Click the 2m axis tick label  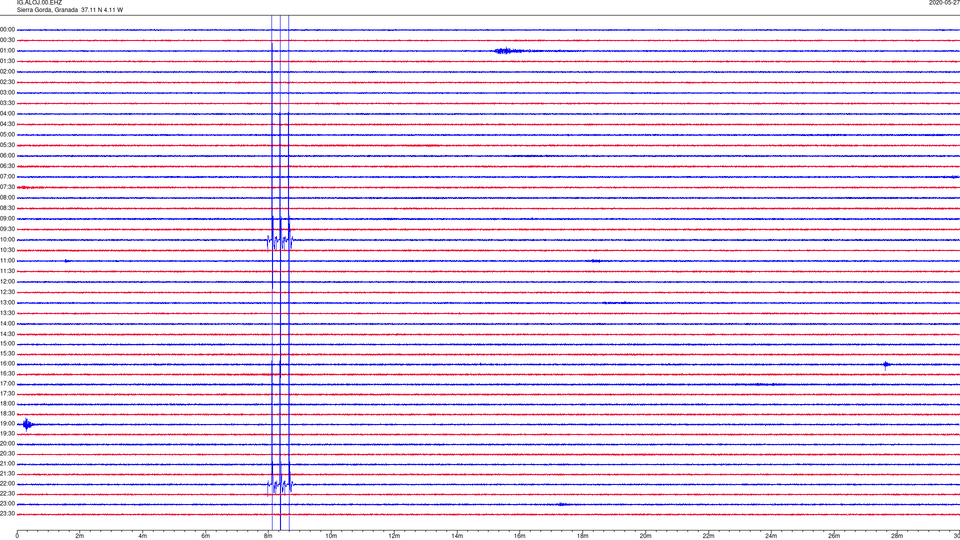point(80,536)
